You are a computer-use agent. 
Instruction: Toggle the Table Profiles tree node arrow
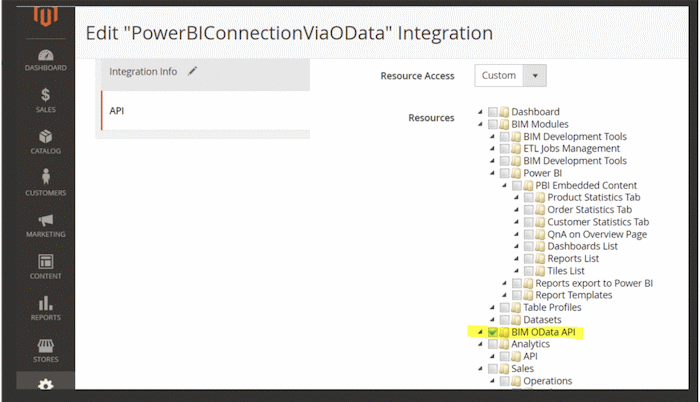[492, 307]
